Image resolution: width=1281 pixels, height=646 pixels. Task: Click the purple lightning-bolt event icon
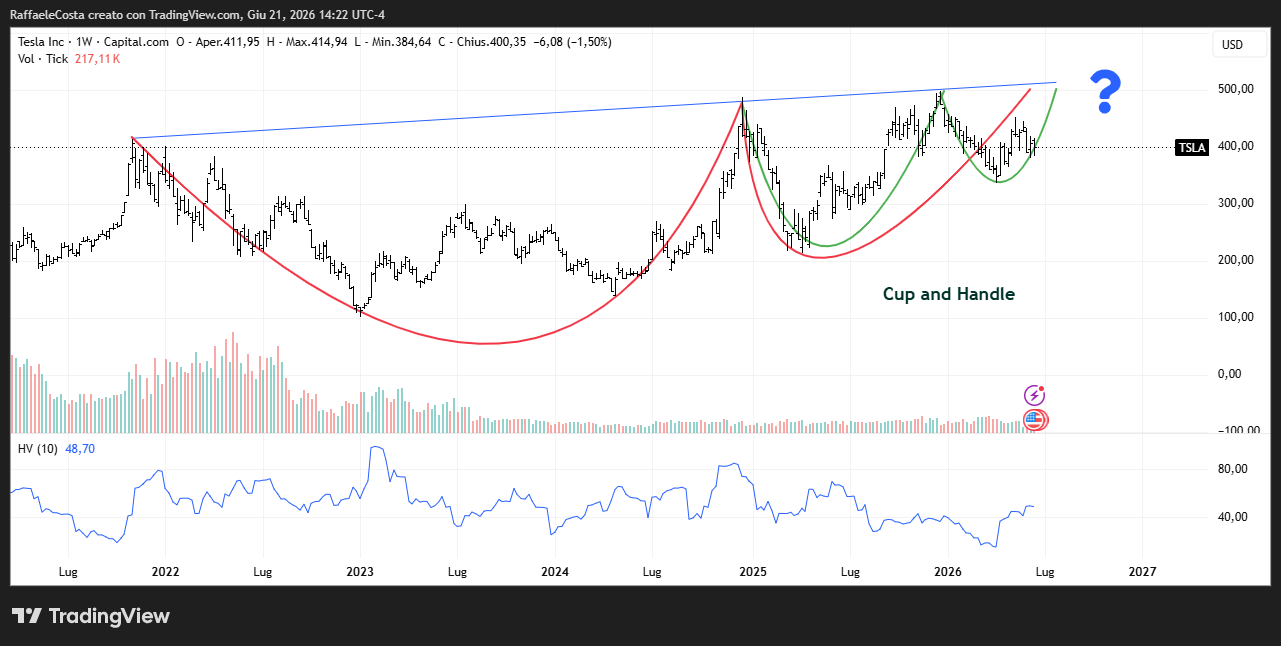point(1034,395)
